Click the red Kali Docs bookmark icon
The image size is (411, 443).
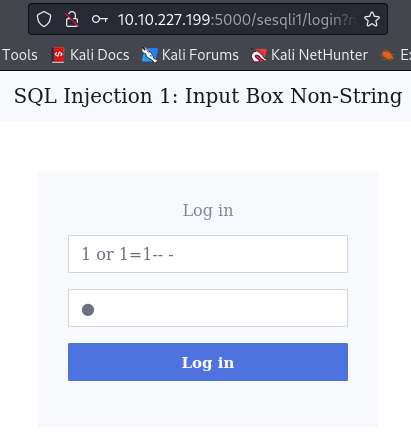pyautogui.click(x=58, y=55)
